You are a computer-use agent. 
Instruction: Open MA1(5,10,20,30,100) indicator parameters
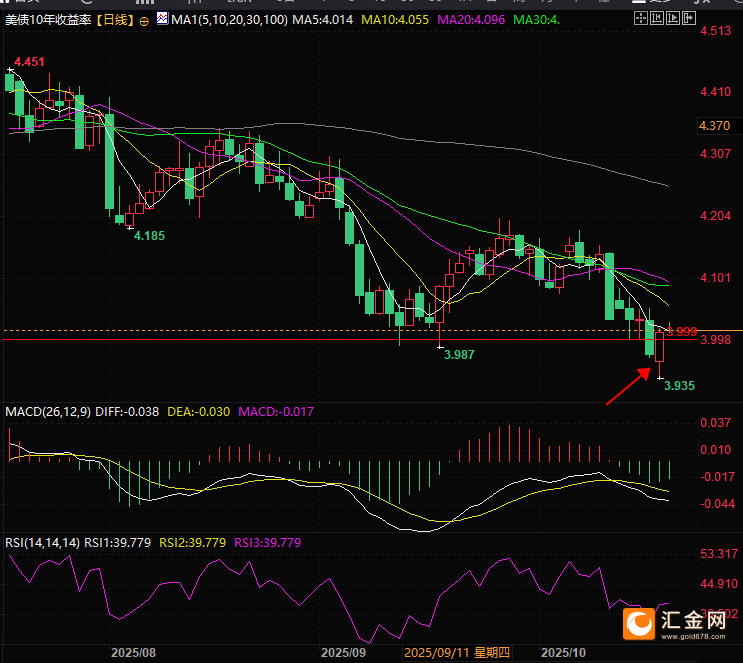coord(229,20)
